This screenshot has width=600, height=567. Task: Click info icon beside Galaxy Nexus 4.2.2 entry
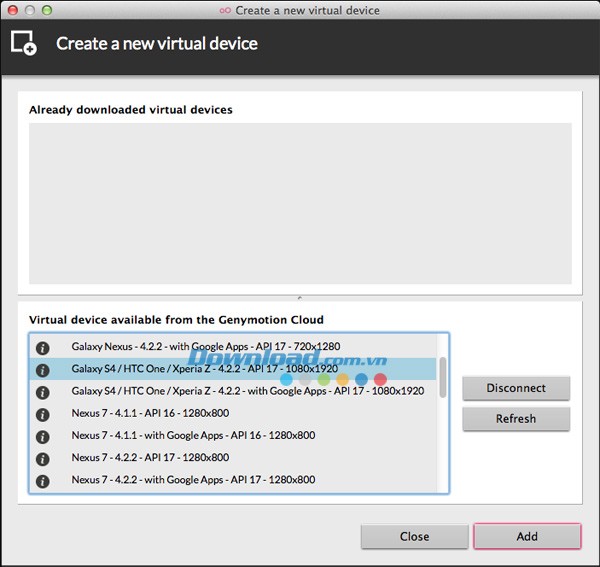click(42, 347)
